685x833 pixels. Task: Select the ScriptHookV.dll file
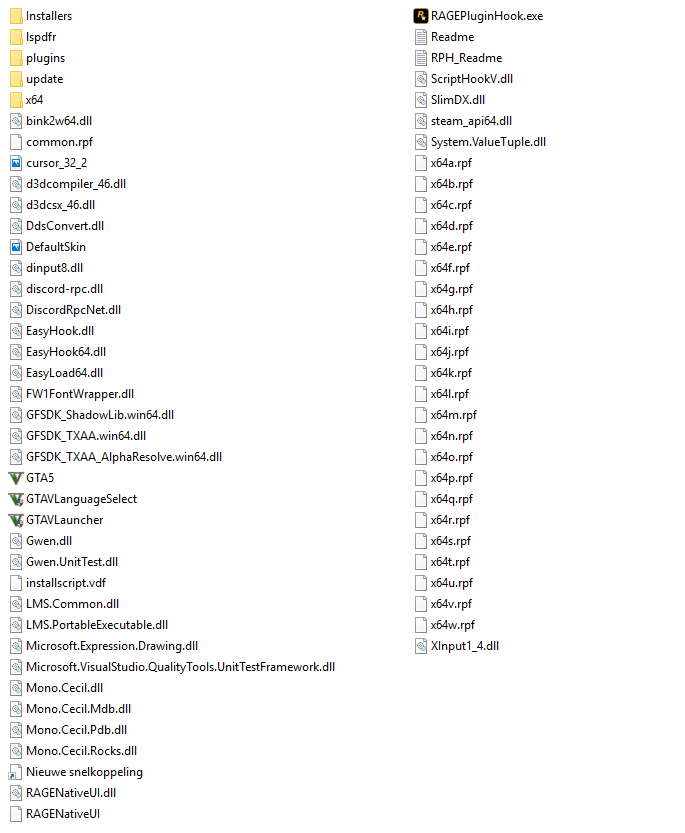pyautogui.click(x=464, y=79)
